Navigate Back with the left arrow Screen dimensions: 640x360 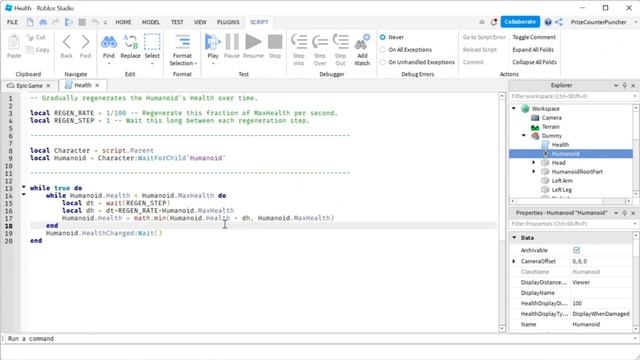point(67,42)
